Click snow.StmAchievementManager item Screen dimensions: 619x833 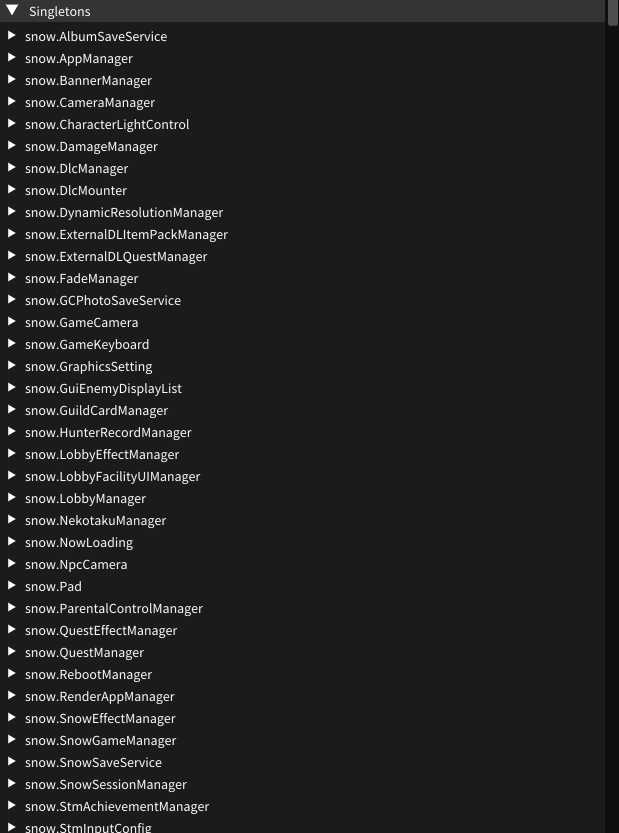click(x=117, y=806)
